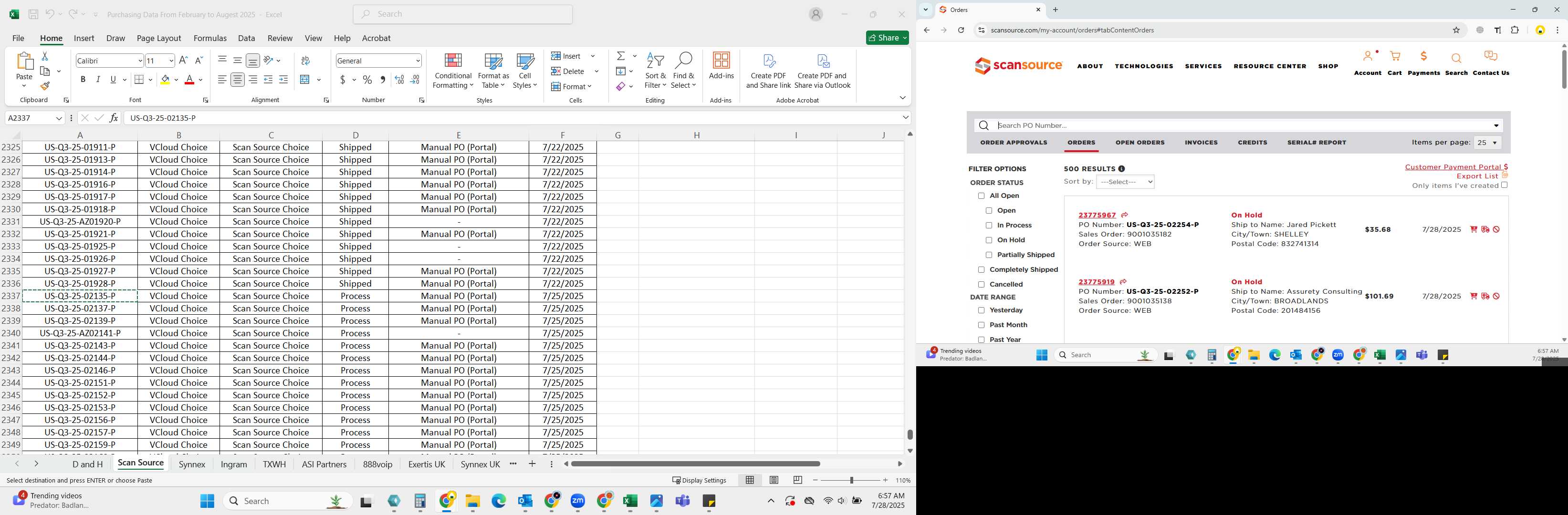Open the Sort by select dropdown
This screenshot has width=1568, height=515.
click(1125, 182)
